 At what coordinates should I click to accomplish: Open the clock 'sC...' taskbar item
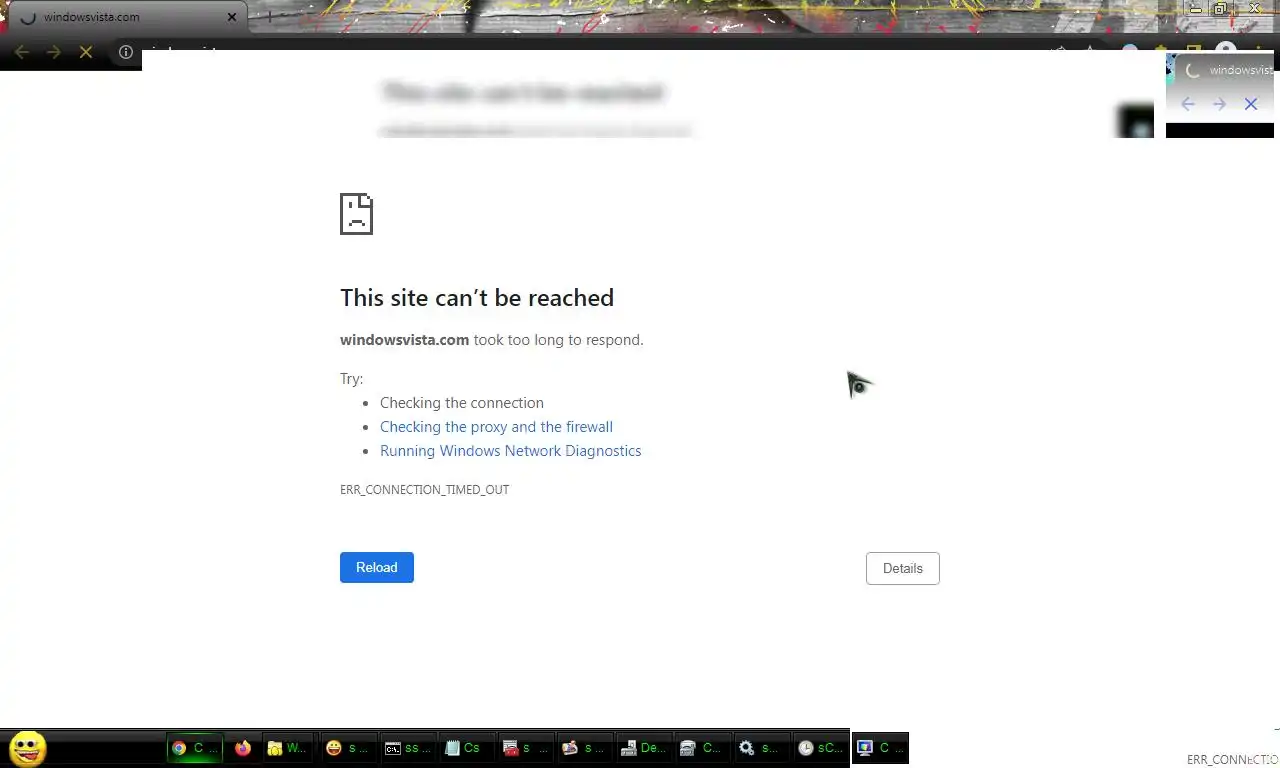point(819,748)
